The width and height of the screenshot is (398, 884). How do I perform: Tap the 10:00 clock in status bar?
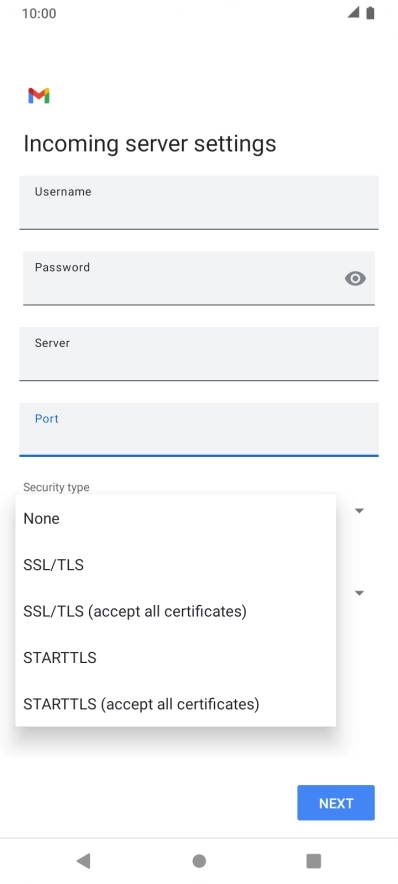coord(39,14)
